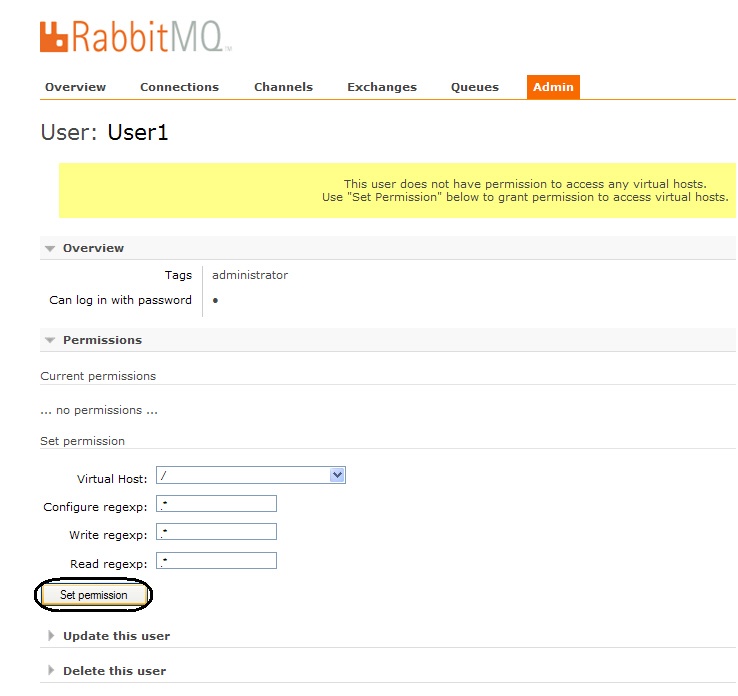
Task: Open the Exchanges tab
Action: click(x=382, y=87)
